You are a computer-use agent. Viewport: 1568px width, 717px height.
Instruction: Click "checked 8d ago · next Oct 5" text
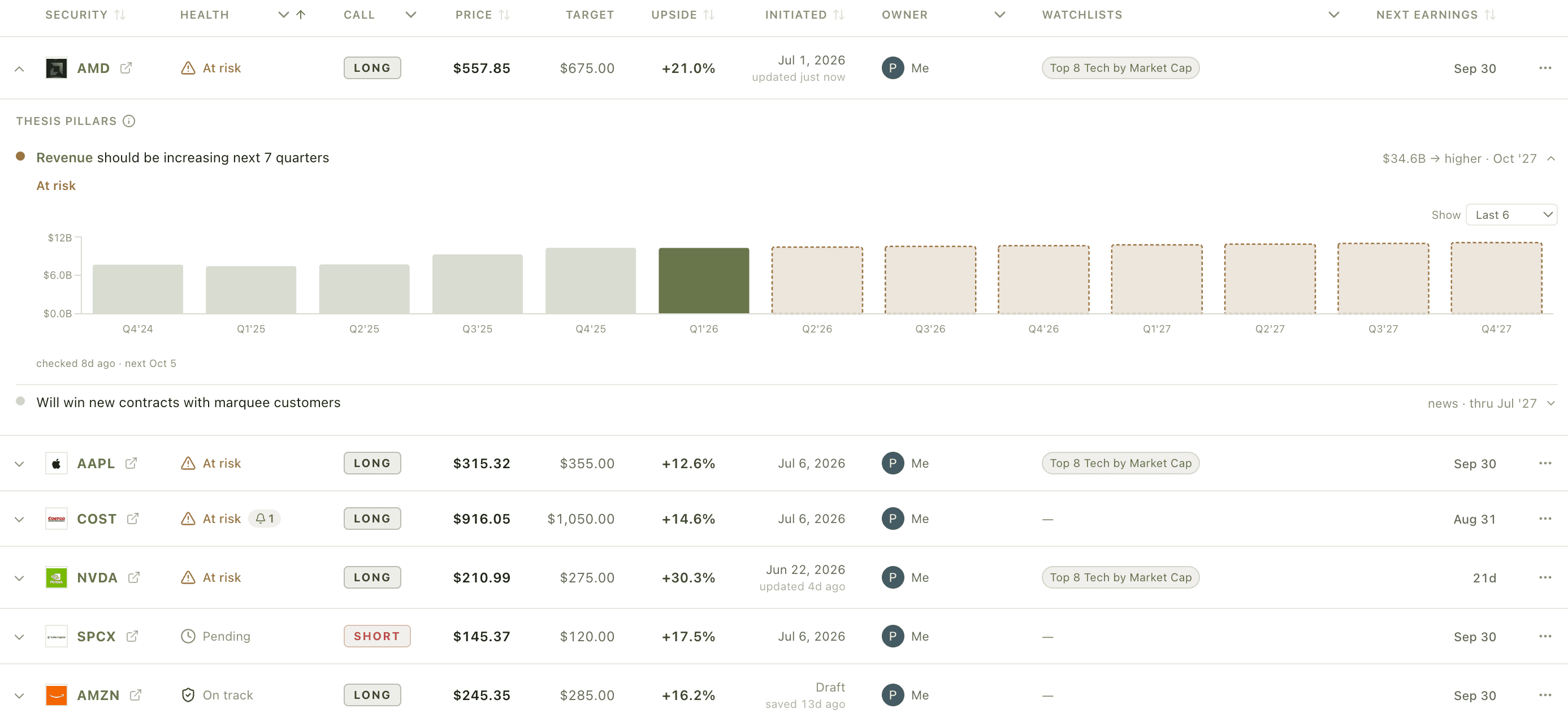coord(106,363)
